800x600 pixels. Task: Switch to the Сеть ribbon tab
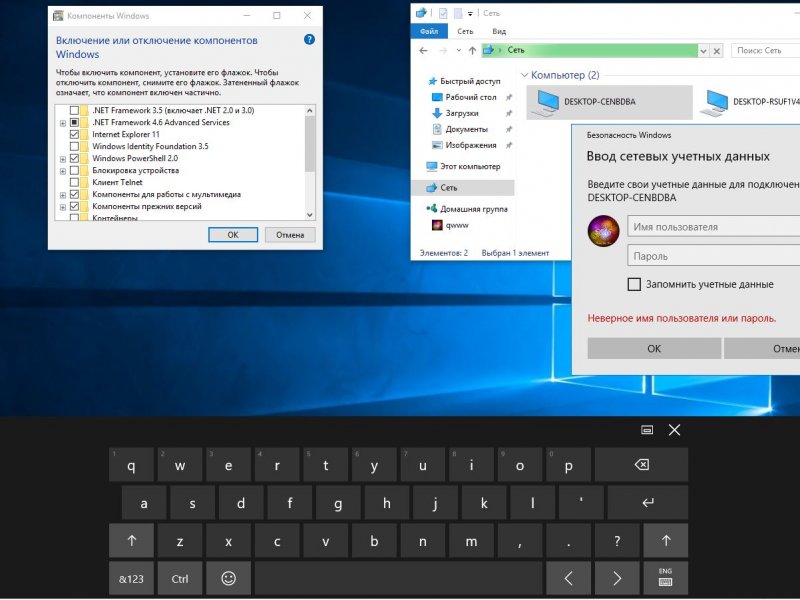coord(465,31)
